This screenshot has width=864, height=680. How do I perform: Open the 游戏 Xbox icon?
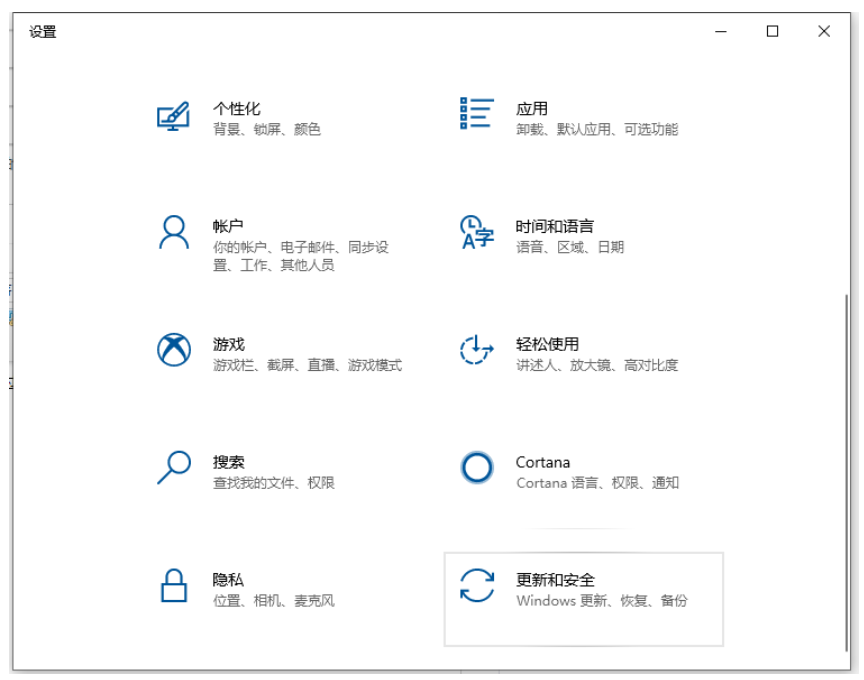click(x=174, y=349)
